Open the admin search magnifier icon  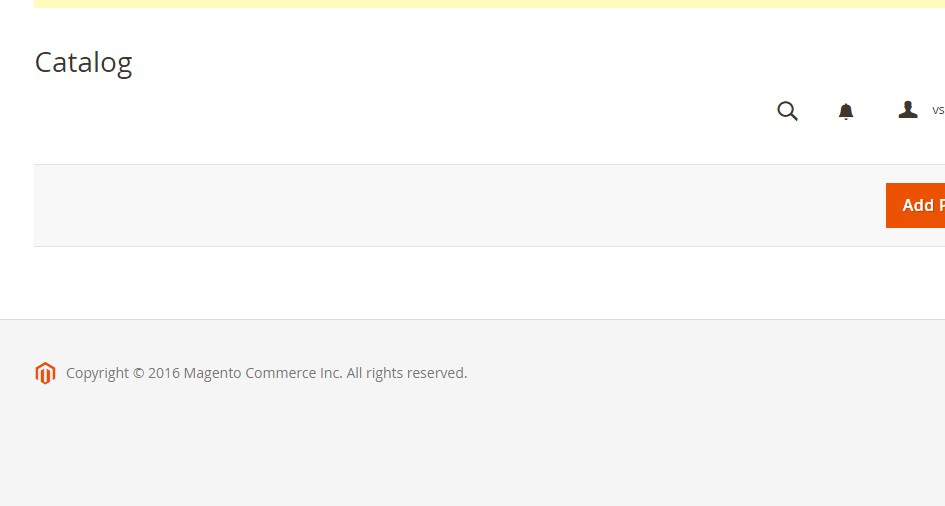pyautogui.click(x=787, y=111)
